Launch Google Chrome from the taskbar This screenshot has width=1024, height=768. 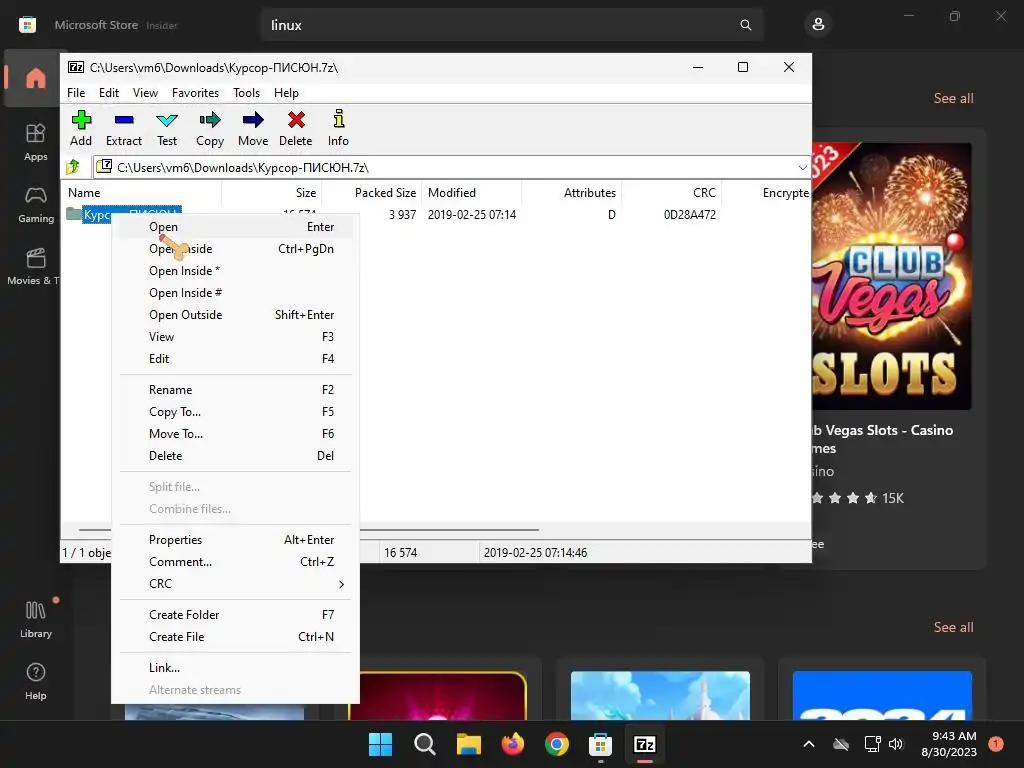[556, 744]
